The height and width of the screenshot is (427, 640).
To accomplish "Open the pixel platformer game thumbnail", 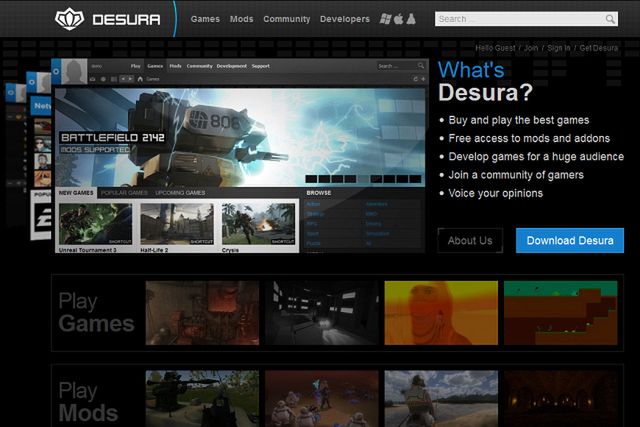I will pyautogui.click(x=561, y=313).
